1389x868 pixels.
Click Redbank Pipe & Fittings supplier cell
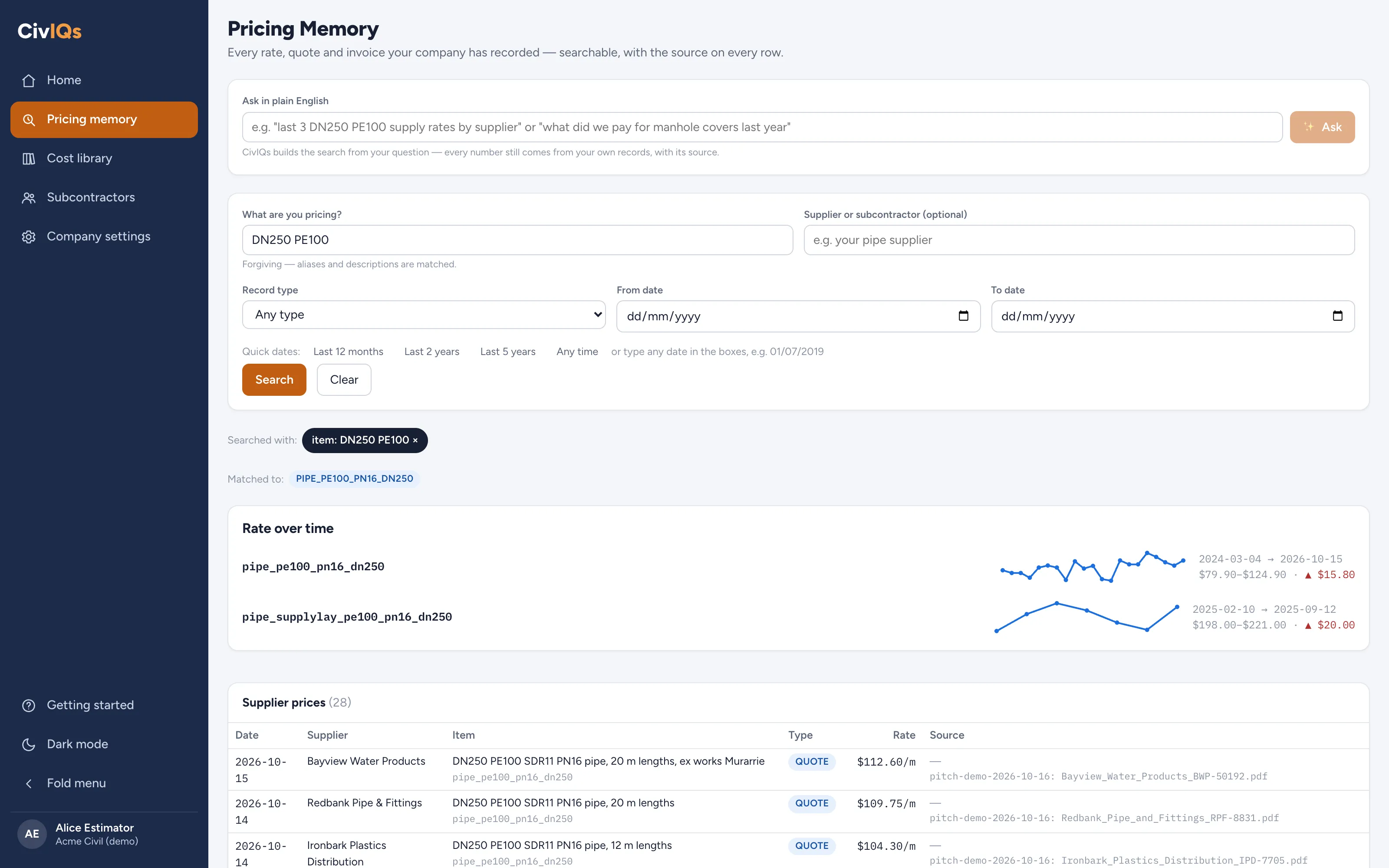click(x=364, y=803)
